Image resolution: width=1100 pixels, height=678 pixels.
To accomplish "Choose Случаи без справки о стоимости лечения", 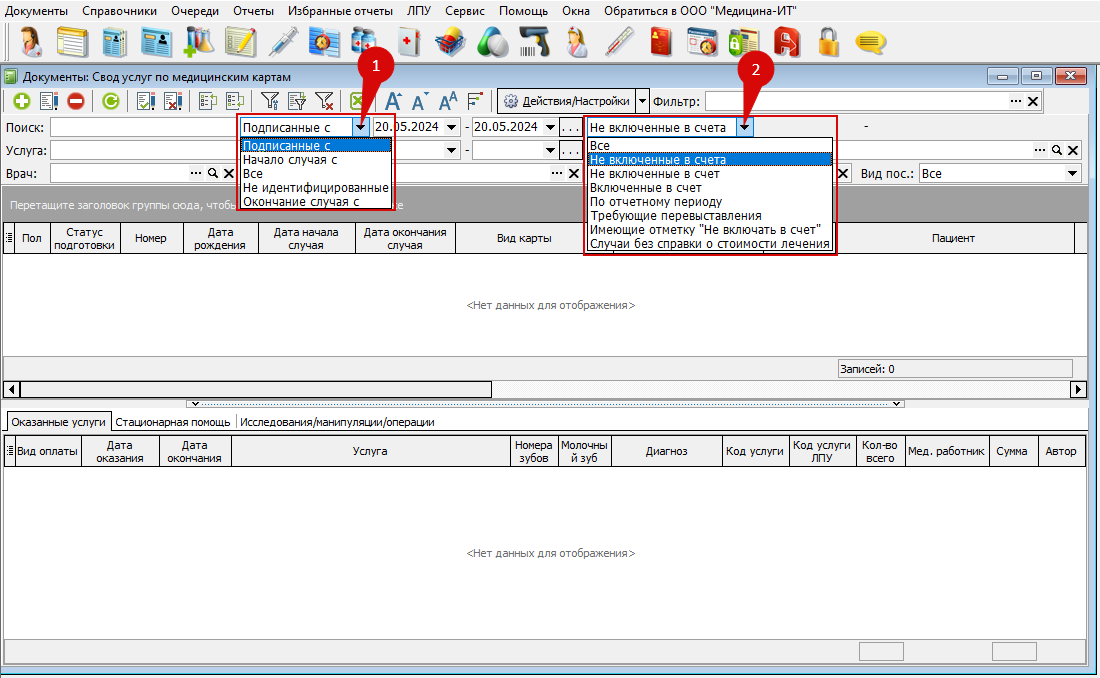I will [x=709, y=244].
